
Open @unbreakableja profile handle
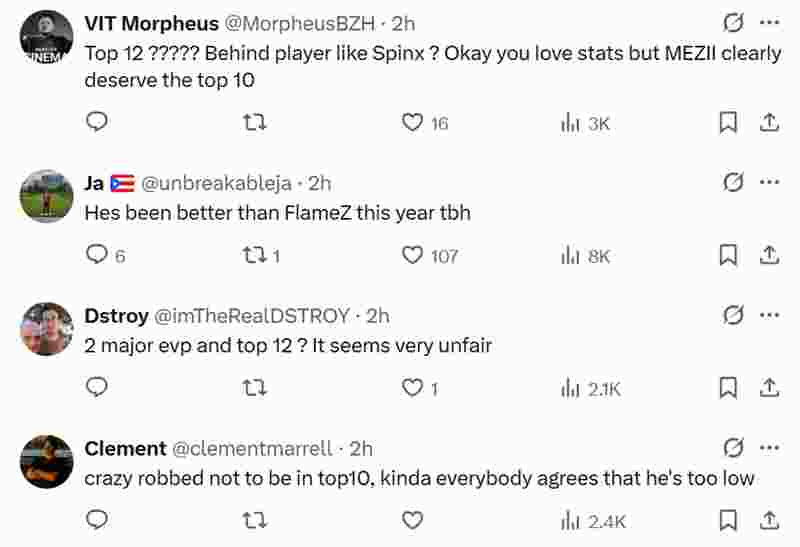(216, 183)
